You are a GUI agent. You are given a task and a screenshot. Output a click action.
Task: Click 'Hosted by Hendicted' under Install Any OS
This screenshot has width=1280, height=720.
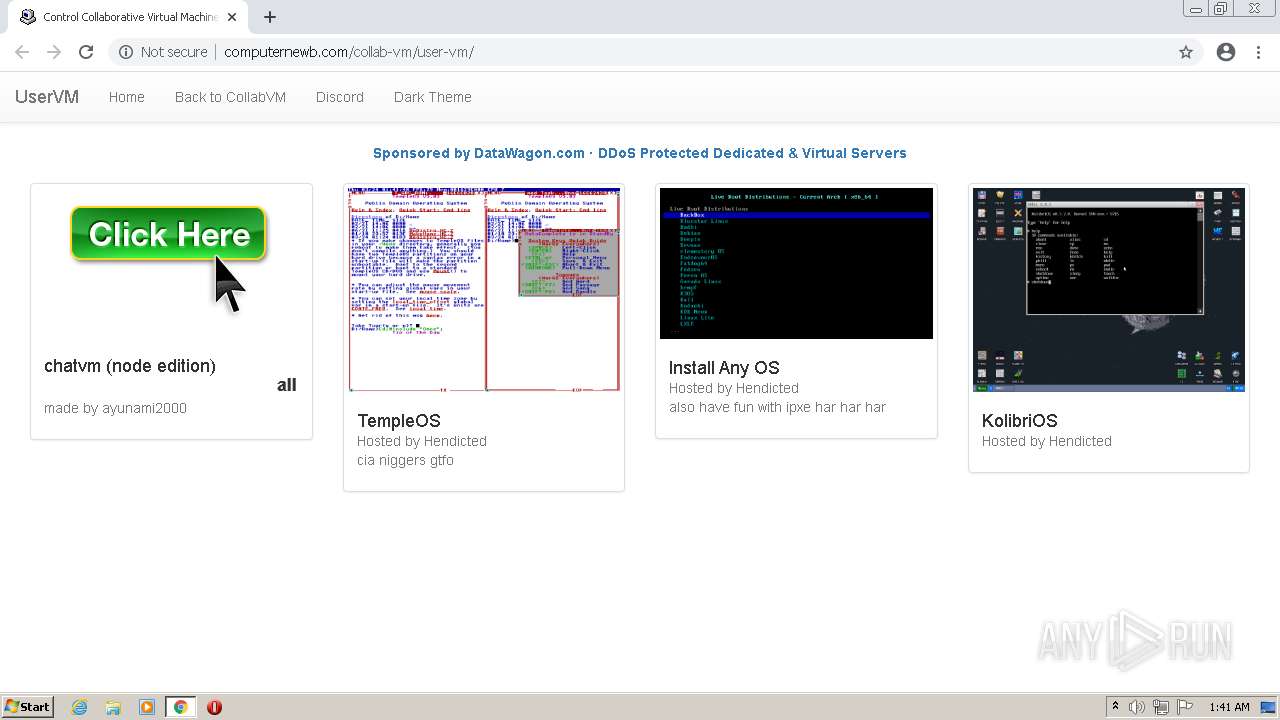tap(734, 388)
